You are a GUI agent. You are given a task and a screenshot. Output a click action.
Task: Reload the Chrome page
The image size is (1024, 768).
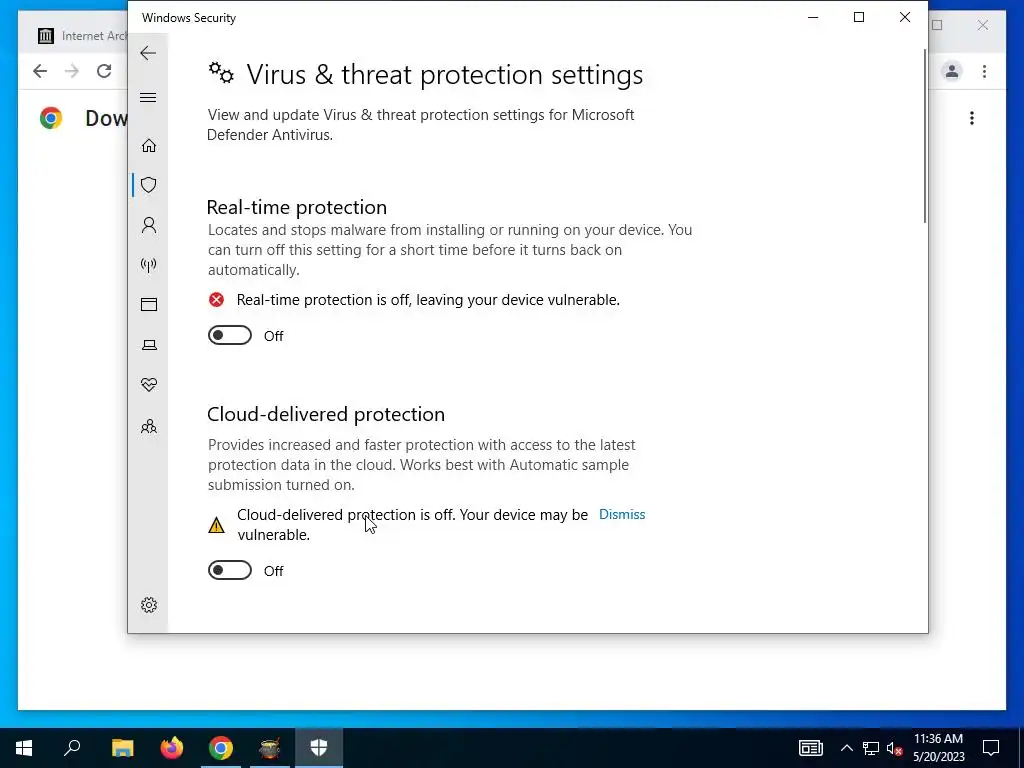[x=104, y=71]
